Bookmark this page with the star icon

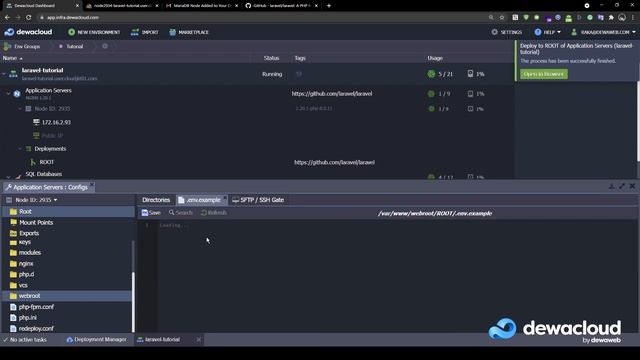502,18
